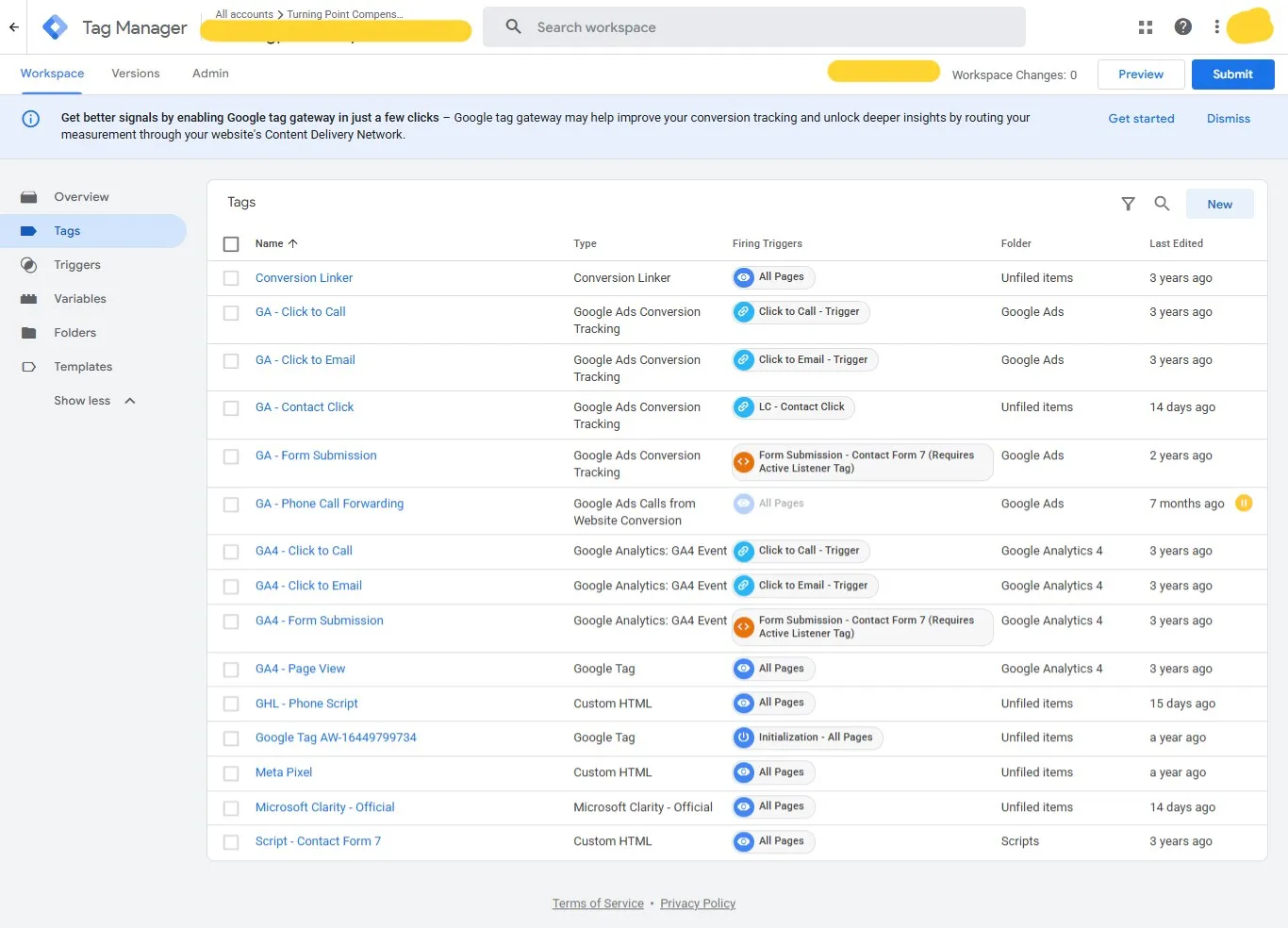The width and height of the screenshot is (1288, 928).
Task: Click the All accounts breadcrumb
Action: click(244, 14)
